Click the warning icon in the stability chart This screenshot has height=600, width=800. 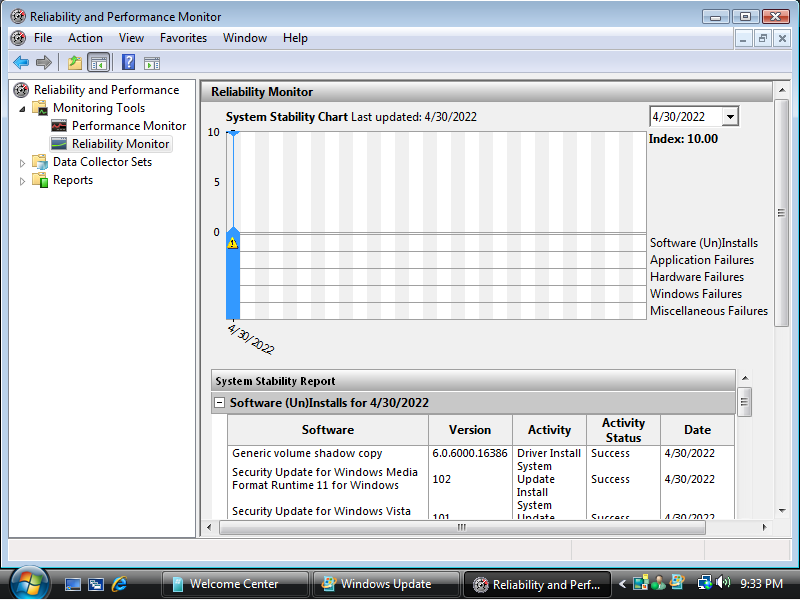tap(233, 243)
